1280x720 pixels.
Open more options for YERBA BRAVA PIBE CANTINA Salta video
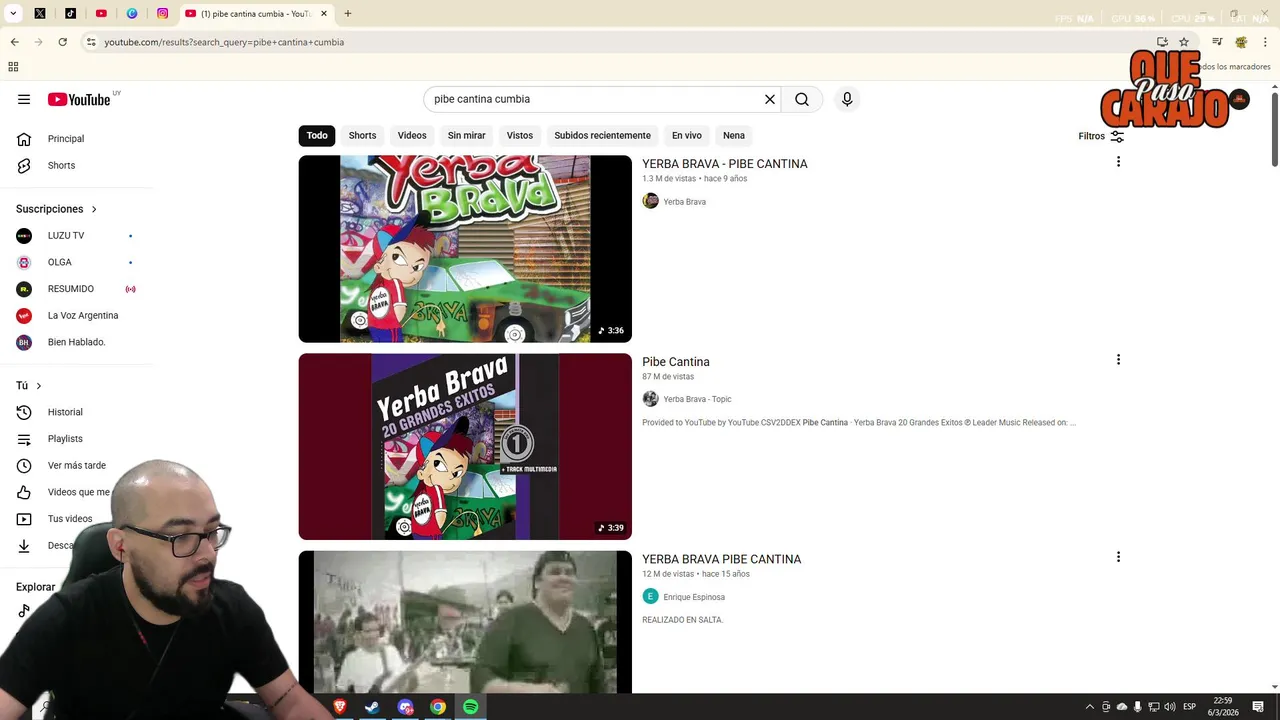(1118, 557)
